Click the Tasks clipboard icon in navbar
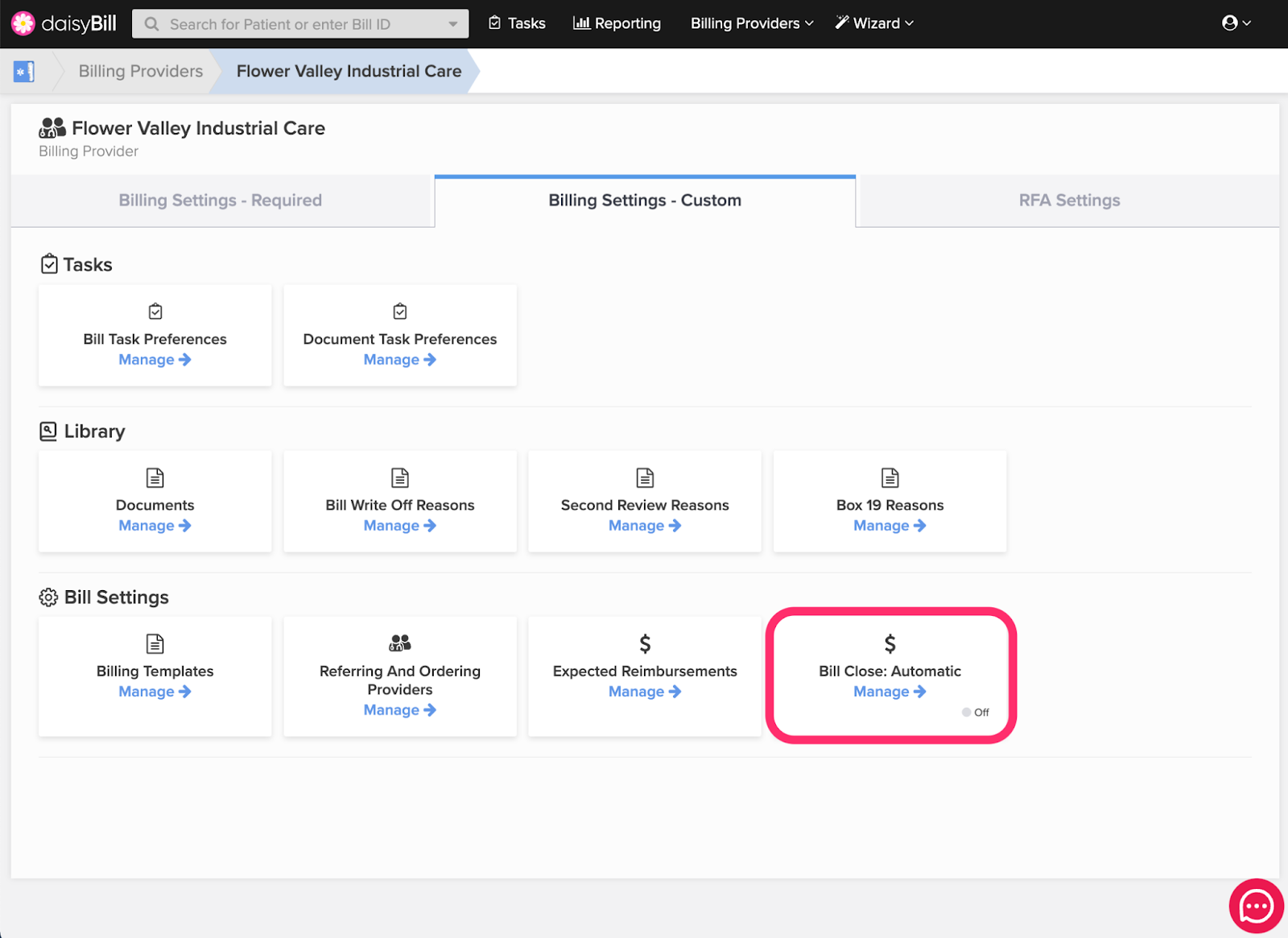The image size is (1288, 938). [x=495, y=23]
